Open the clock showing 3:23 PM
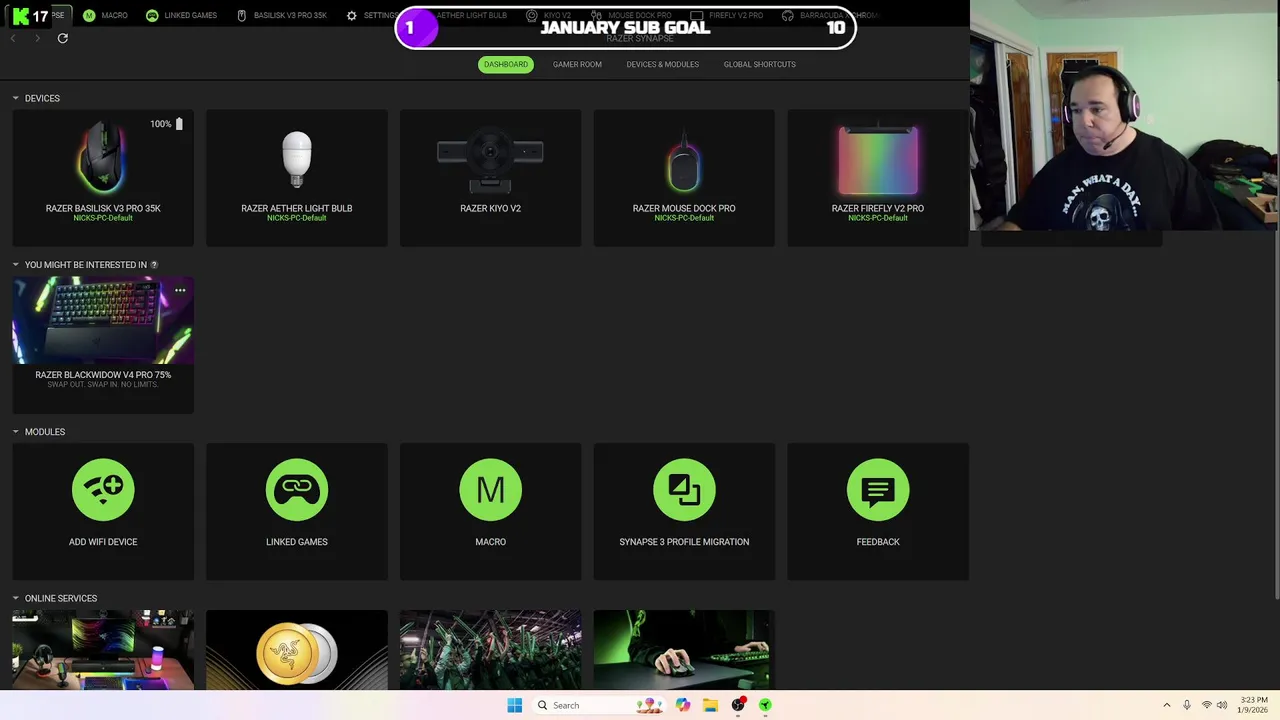 tap(1253, 705)
